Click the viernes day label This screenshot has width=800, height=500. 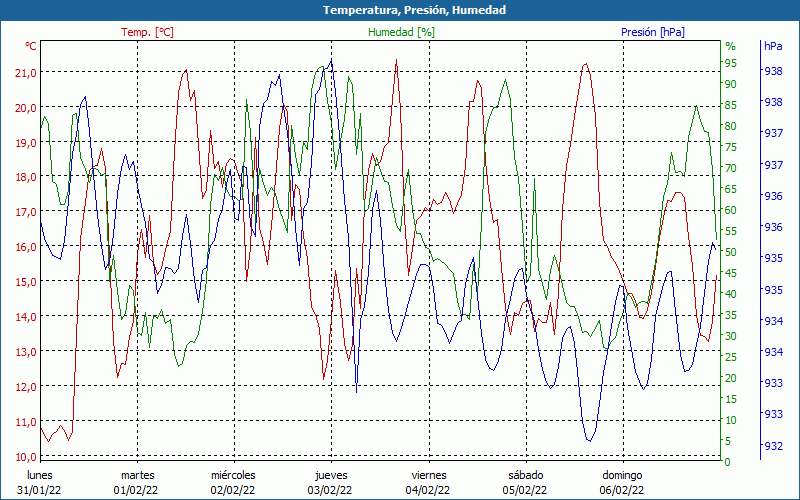click(x=429, y=475)
